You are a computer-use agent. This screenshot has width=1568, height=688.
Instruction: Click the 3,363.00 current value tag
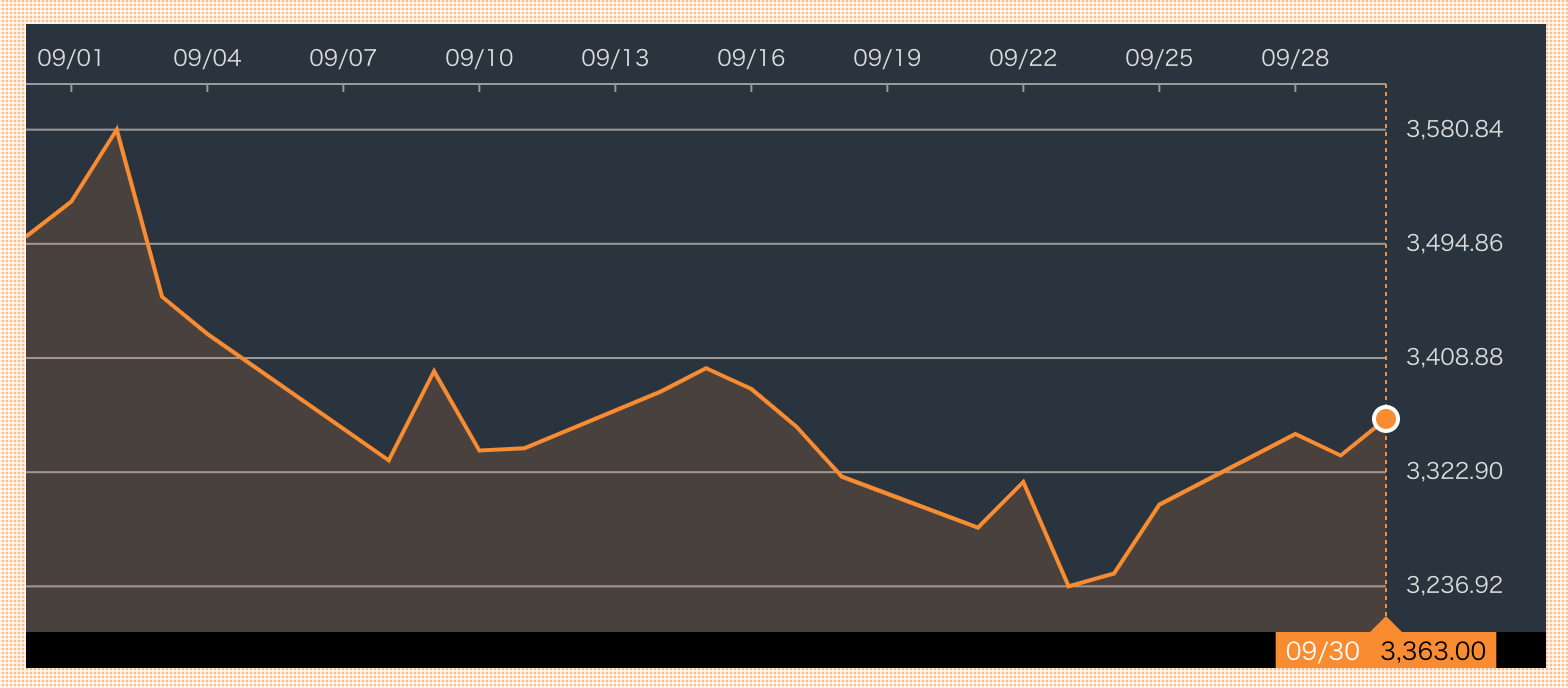pyautogui.click(x=1433, y=651)
